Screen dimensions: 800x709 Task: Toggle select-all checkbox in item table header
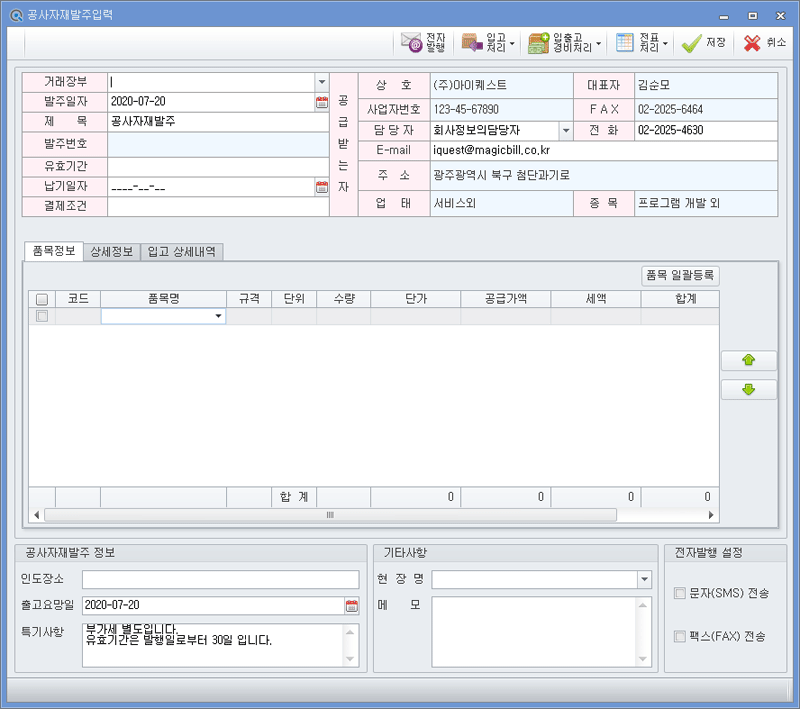[41, 298]
